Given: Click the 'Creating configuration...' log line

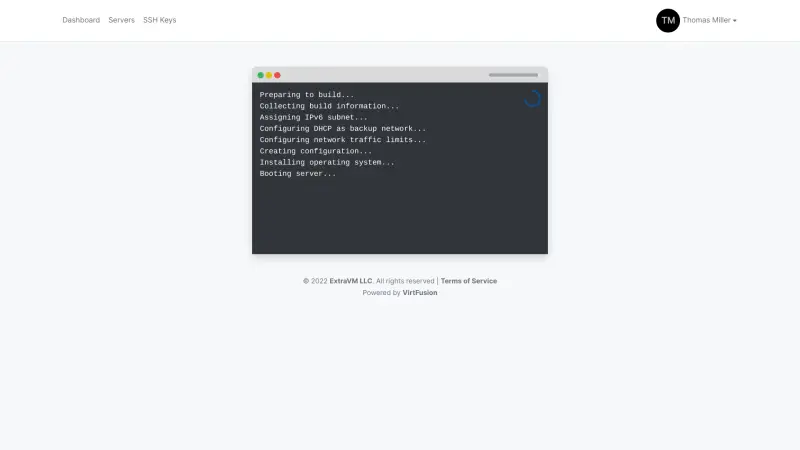Looking at the screenshot, I should (x=316, y=152).
